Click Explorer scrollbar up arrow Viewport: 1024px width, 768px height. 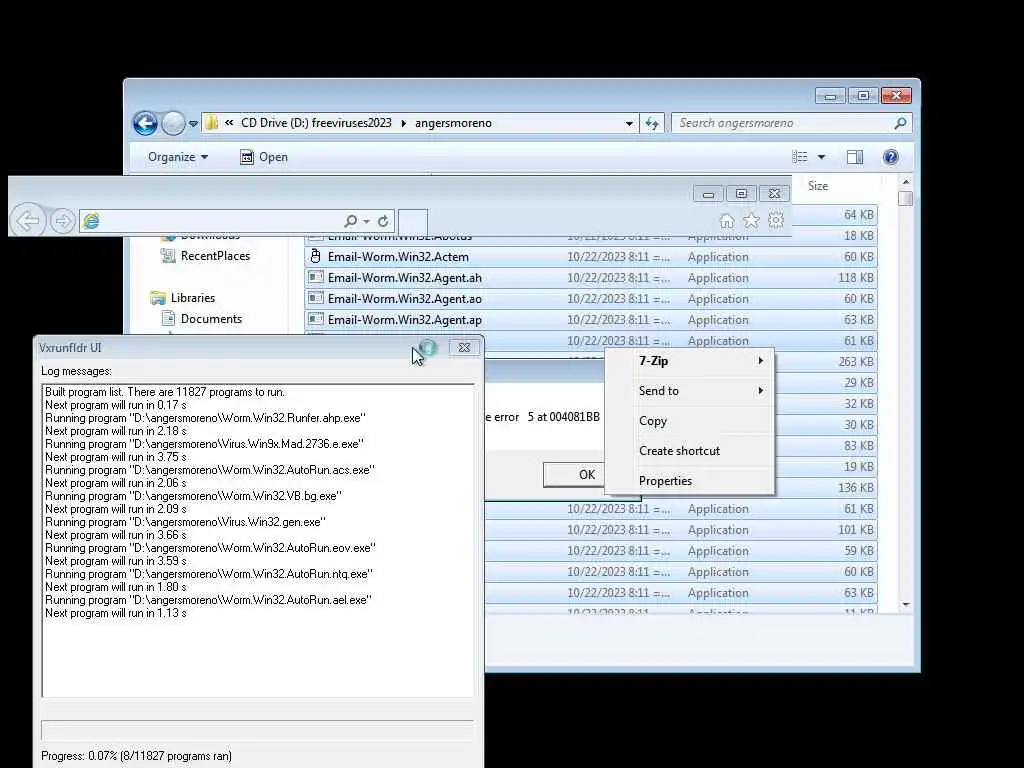tap(906, 182)
